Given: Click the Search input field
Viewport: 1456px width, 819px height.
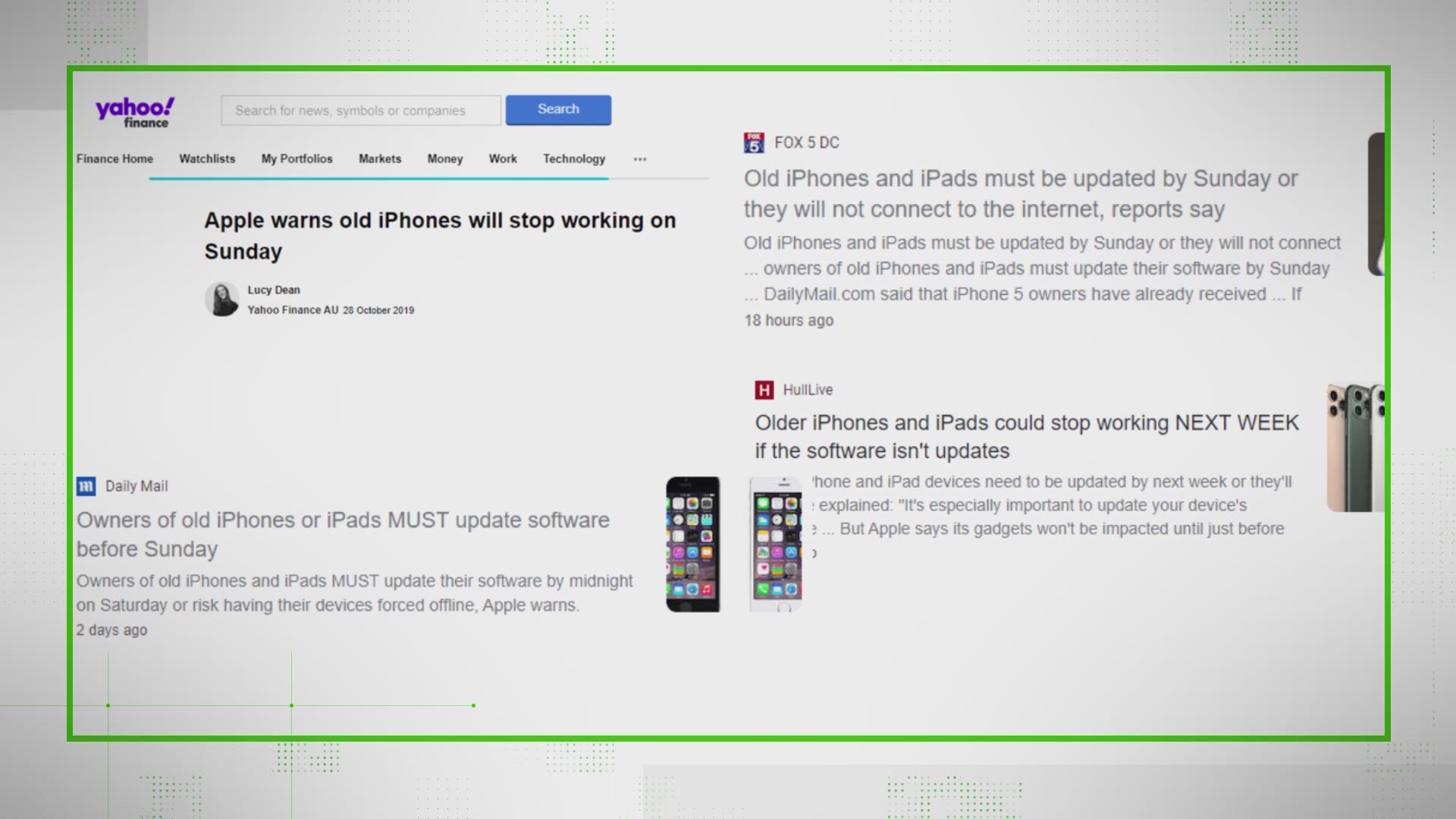Looking at the screenshot, I should pyautogui.click(x=361, y=109).
